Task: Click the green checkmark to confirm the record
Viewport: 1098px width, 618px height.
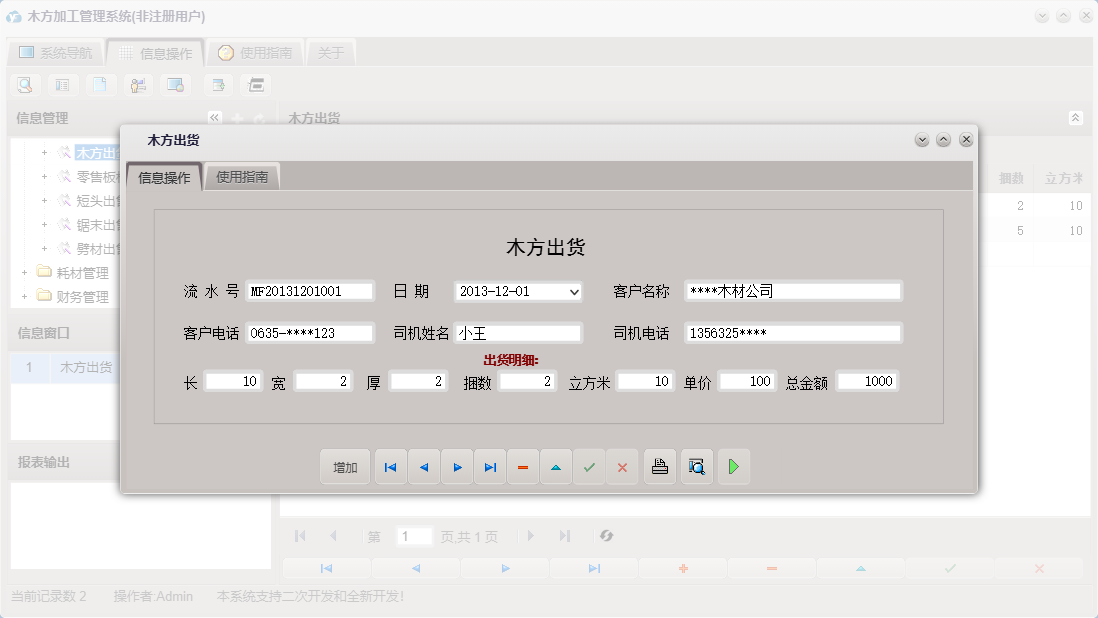Action: click(589, 466)
